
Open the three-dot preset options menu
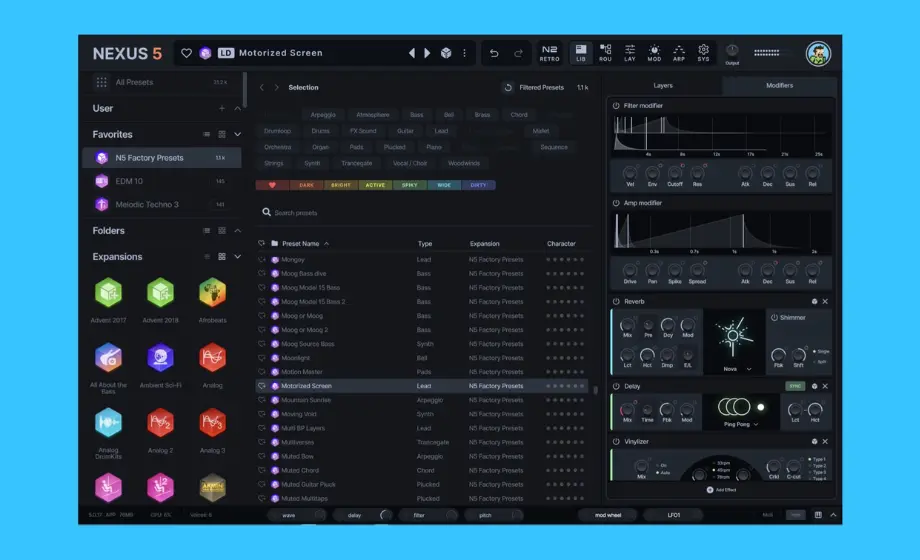point(464,53)
